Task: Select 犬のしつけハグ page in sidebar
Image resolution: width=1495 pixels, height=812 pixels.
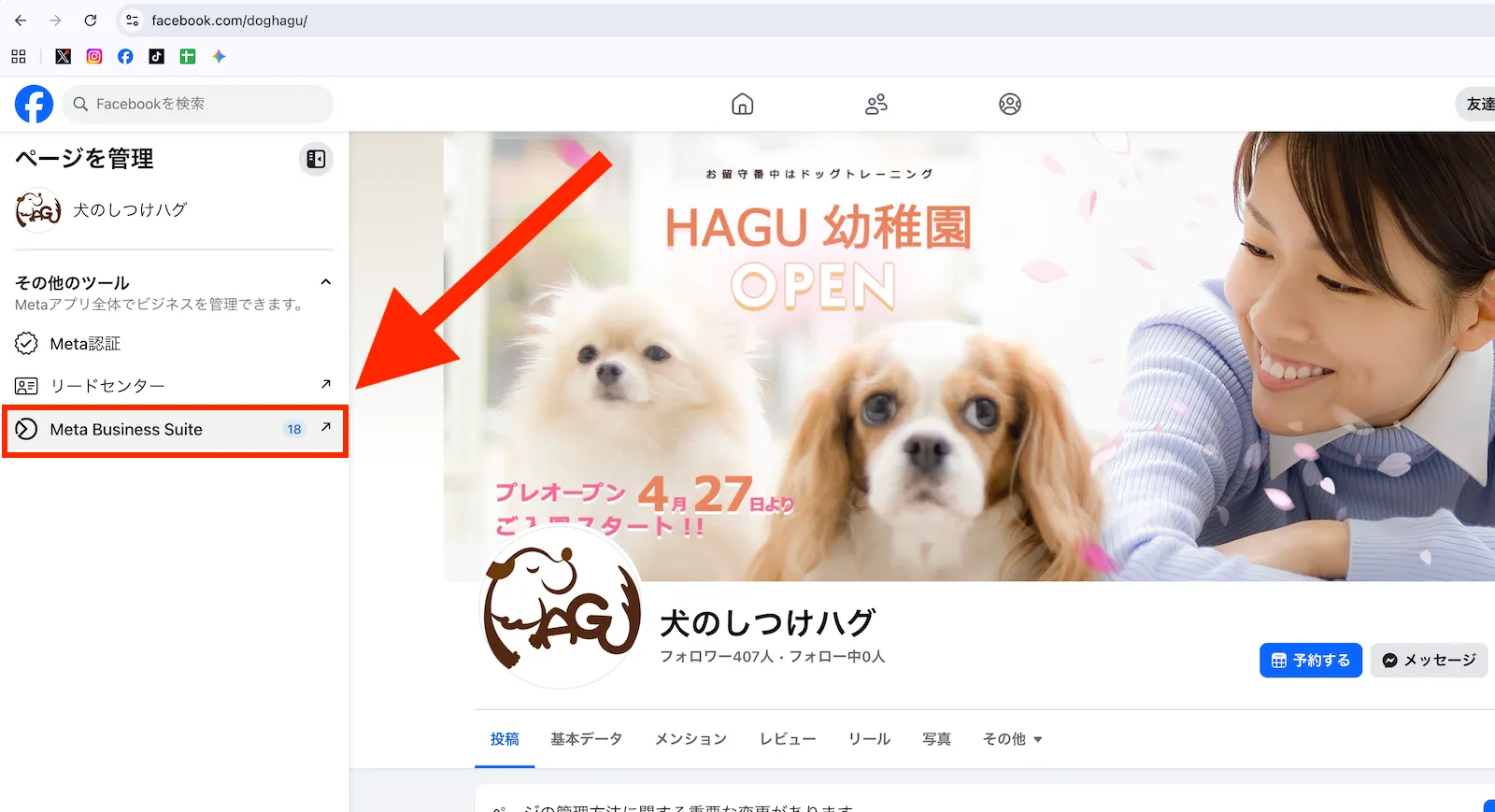Action: click(174, 210)
